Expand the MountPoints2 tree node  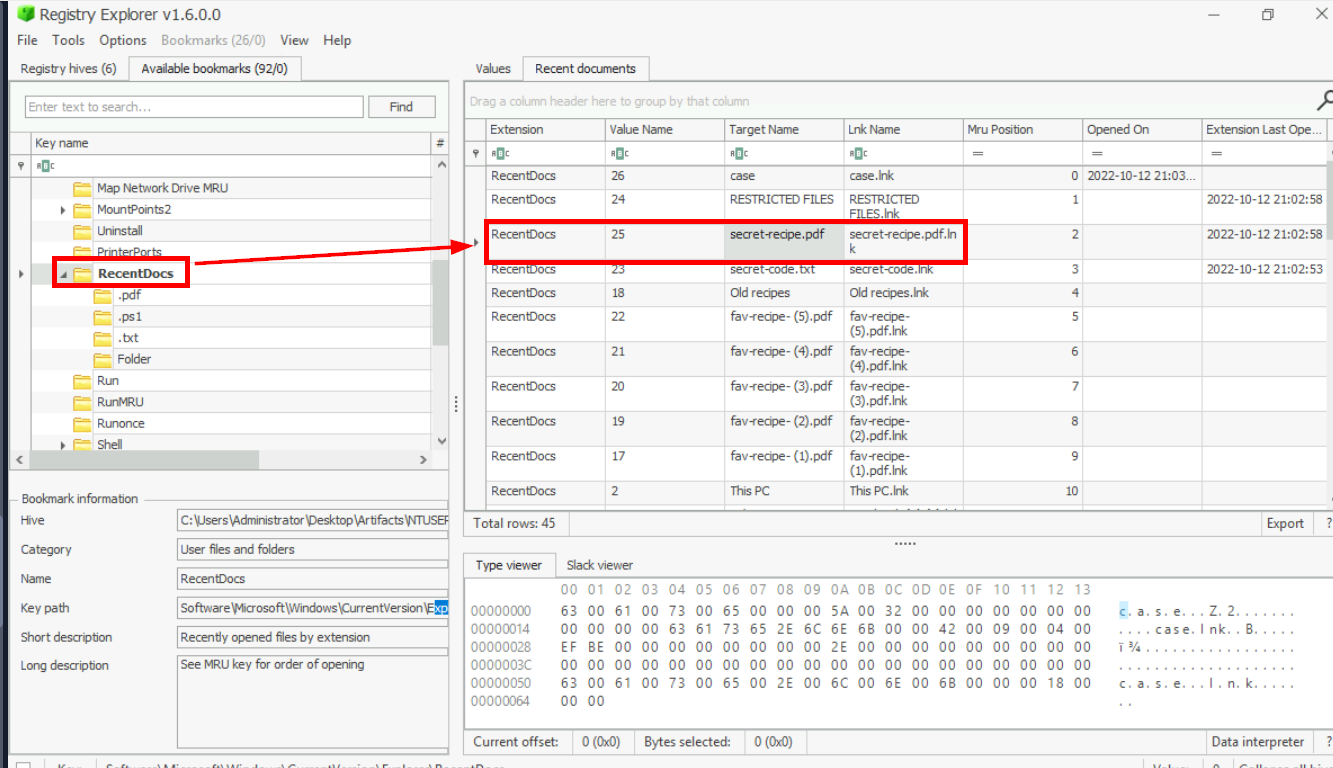(63, 210)
